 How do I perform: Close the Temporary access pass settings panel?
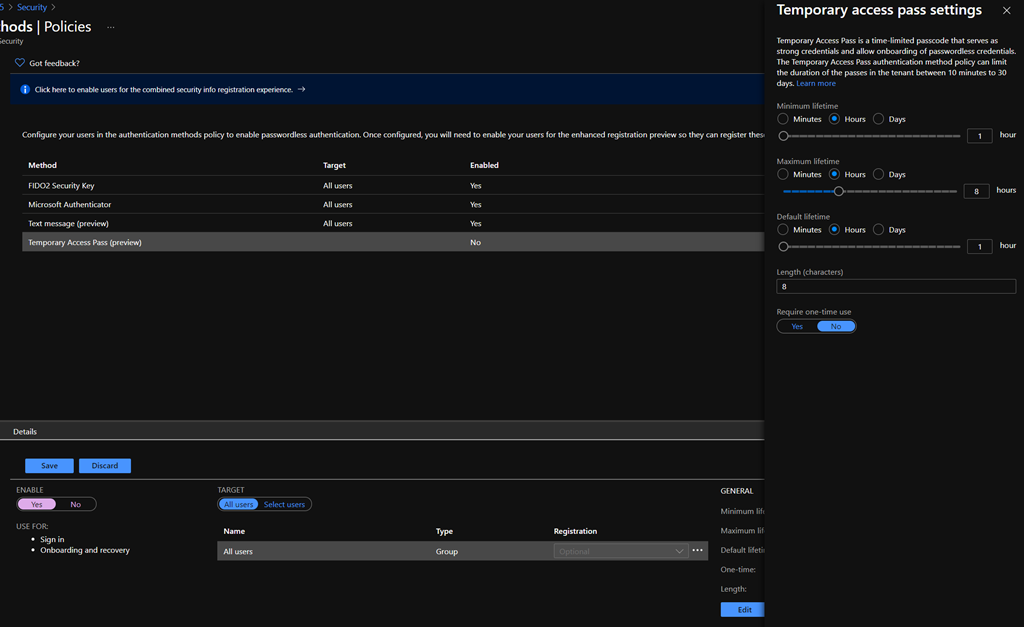1006,10
